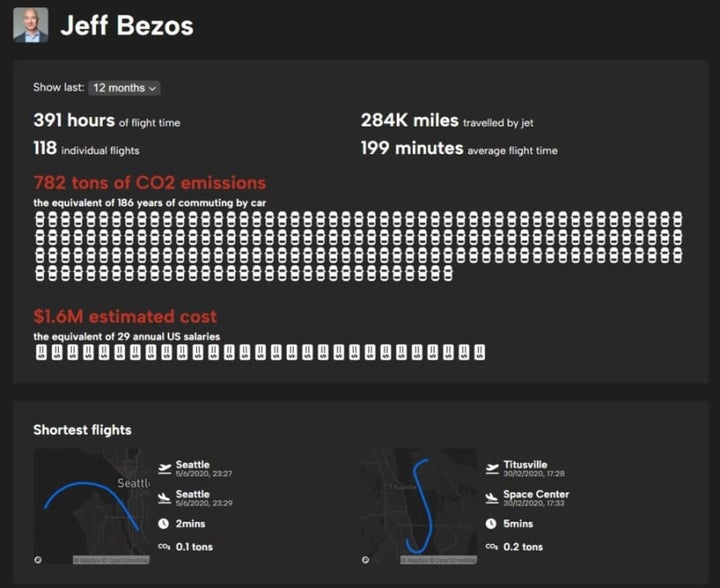Click the Mapbox attribution on Titusville map
The image size is (720, 588).
point(436,560)
